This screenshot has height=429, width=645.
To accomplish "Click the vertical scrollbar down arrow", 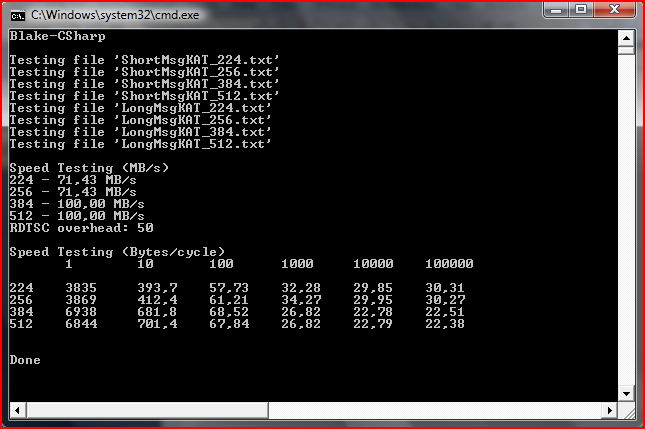I will coord(626,394).
